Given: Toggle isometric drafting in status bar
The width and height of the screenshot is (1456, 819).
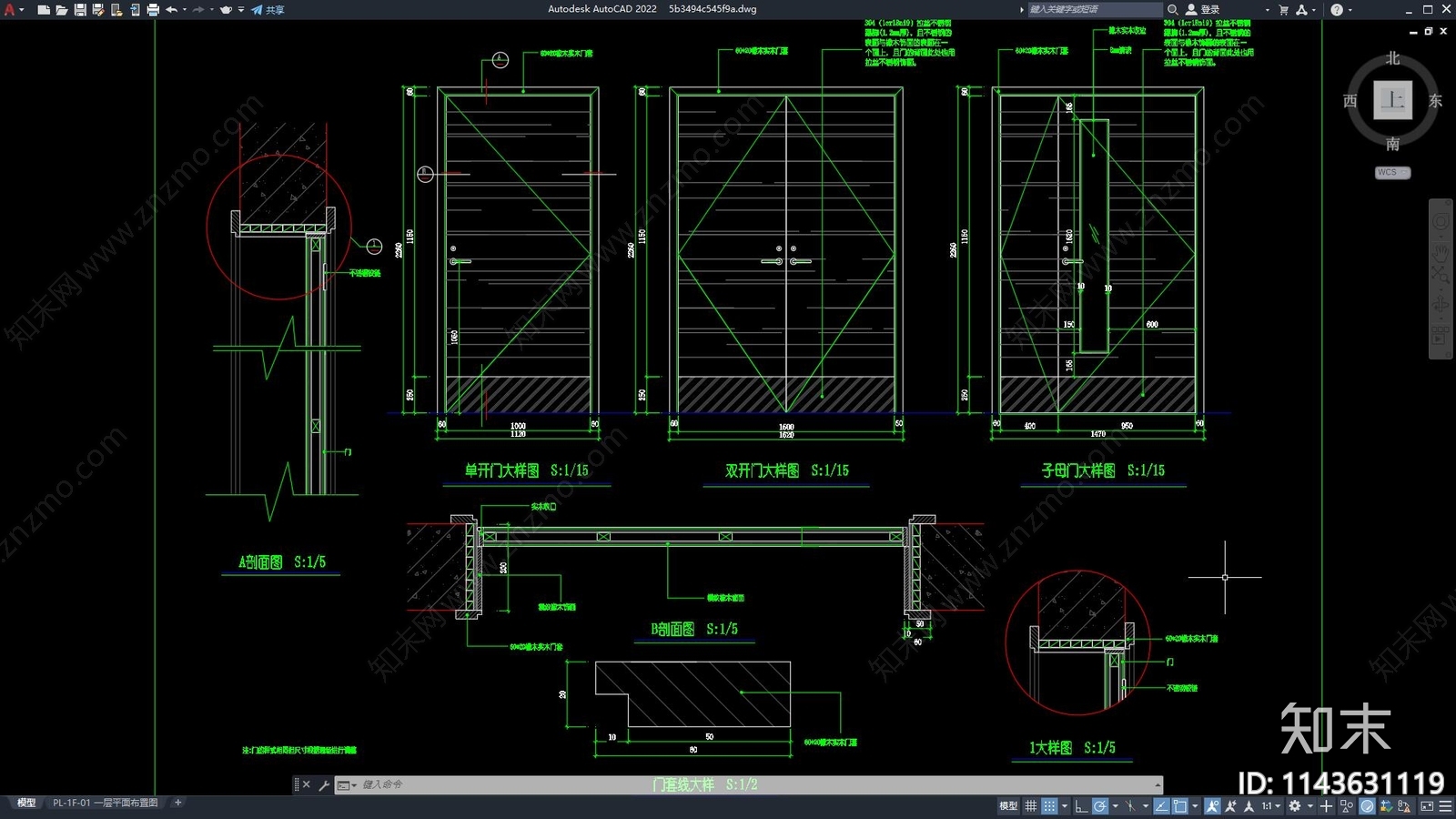Looking at the screenshot, I should (x=1129, y=805).
